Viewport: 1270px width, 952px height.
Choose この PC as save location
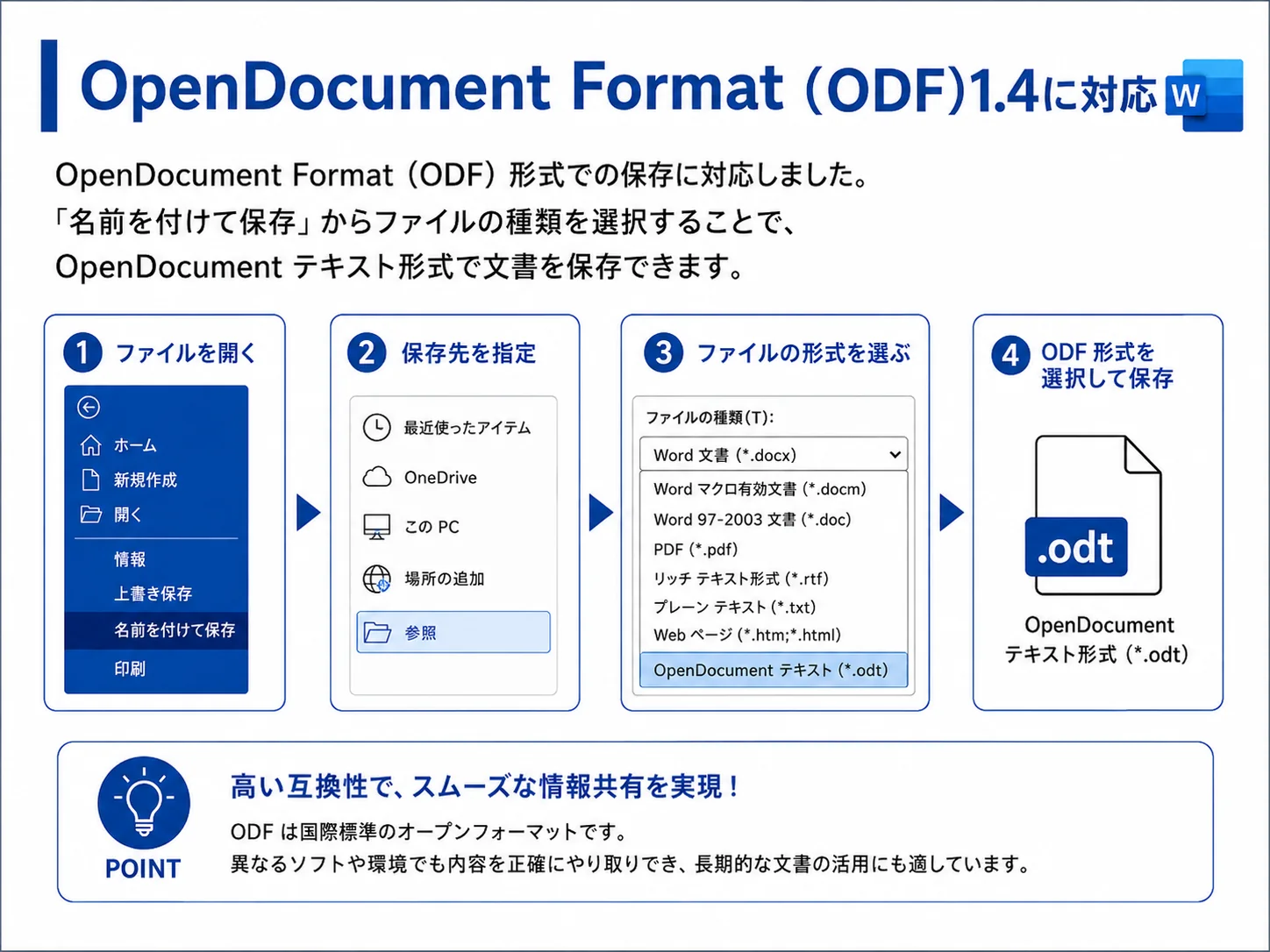coord(432,527)
